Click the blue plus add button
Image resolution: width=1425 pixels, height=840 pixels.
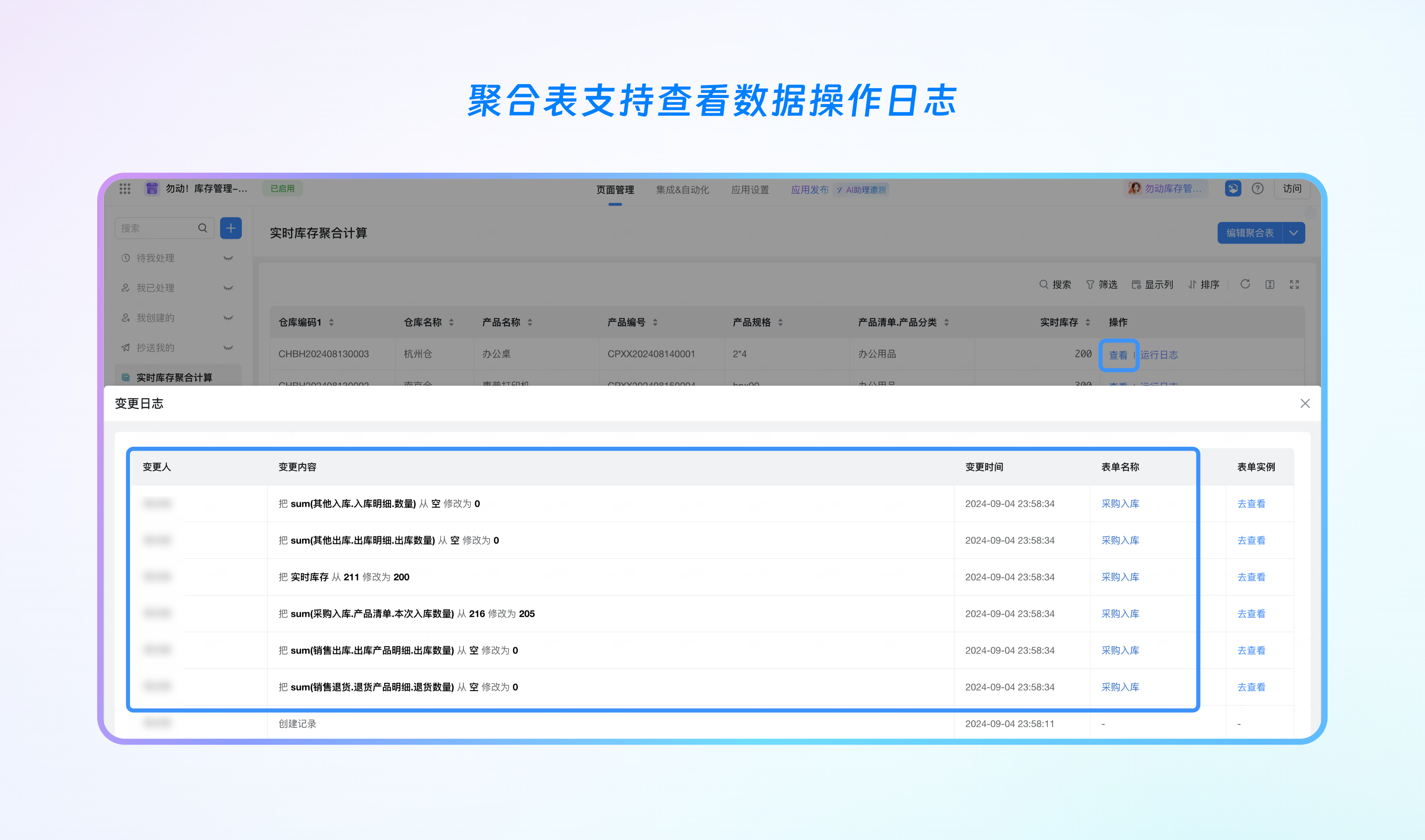231,228
